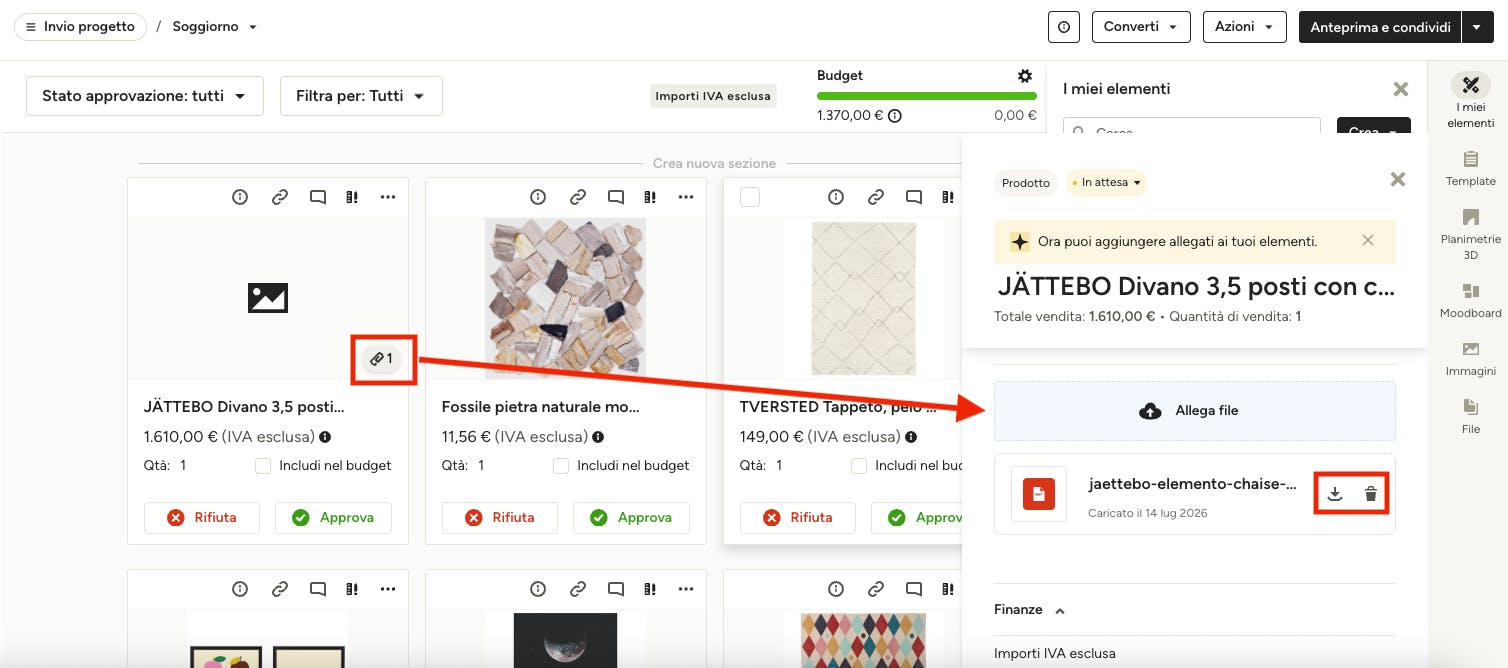1508x668 pixels.
Task: Open Moodboard in right sidebar
Action: tap(1471, 300)
